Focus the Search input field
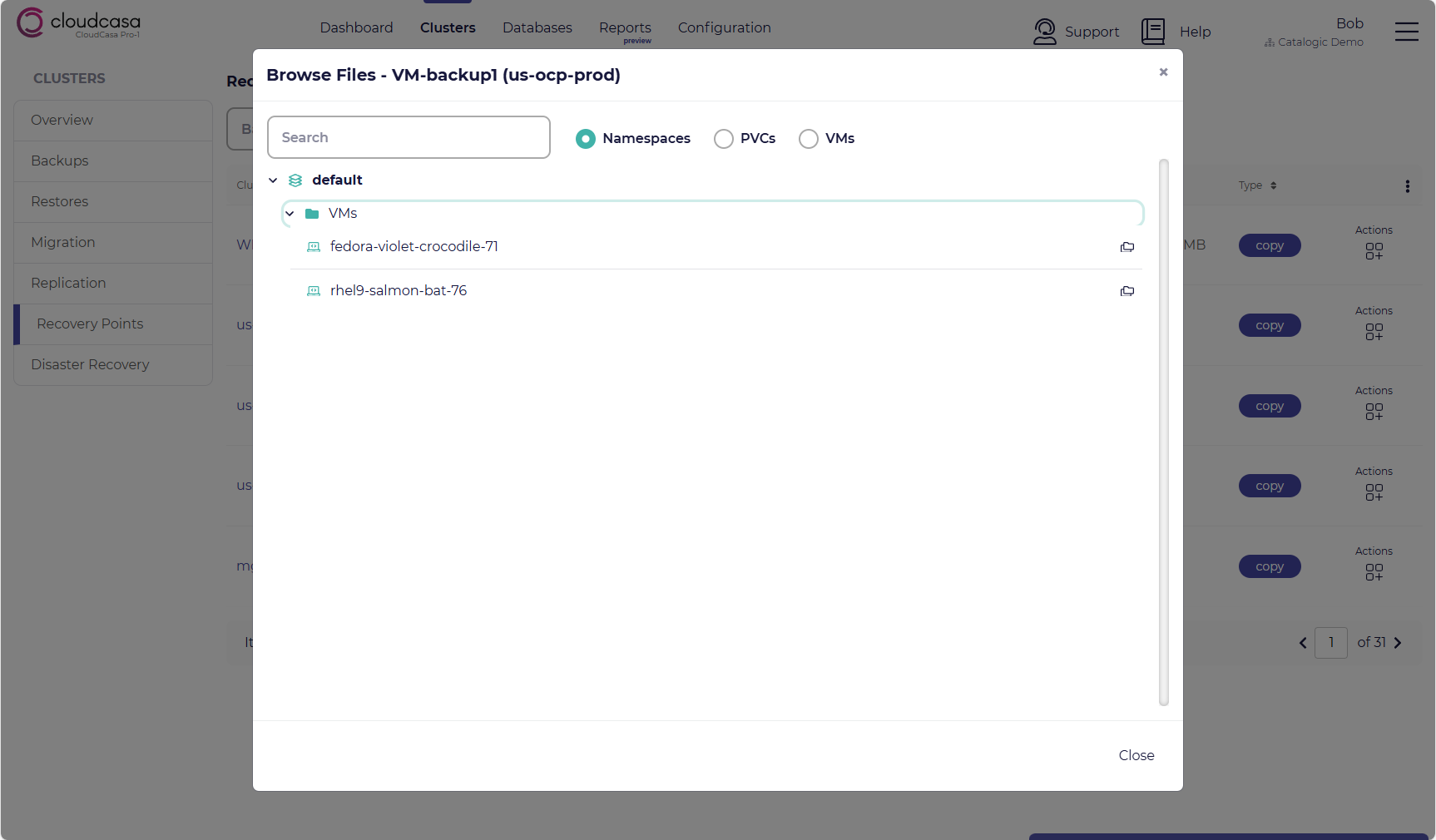This screenshot has width=1436, height=840. (409, 137)
